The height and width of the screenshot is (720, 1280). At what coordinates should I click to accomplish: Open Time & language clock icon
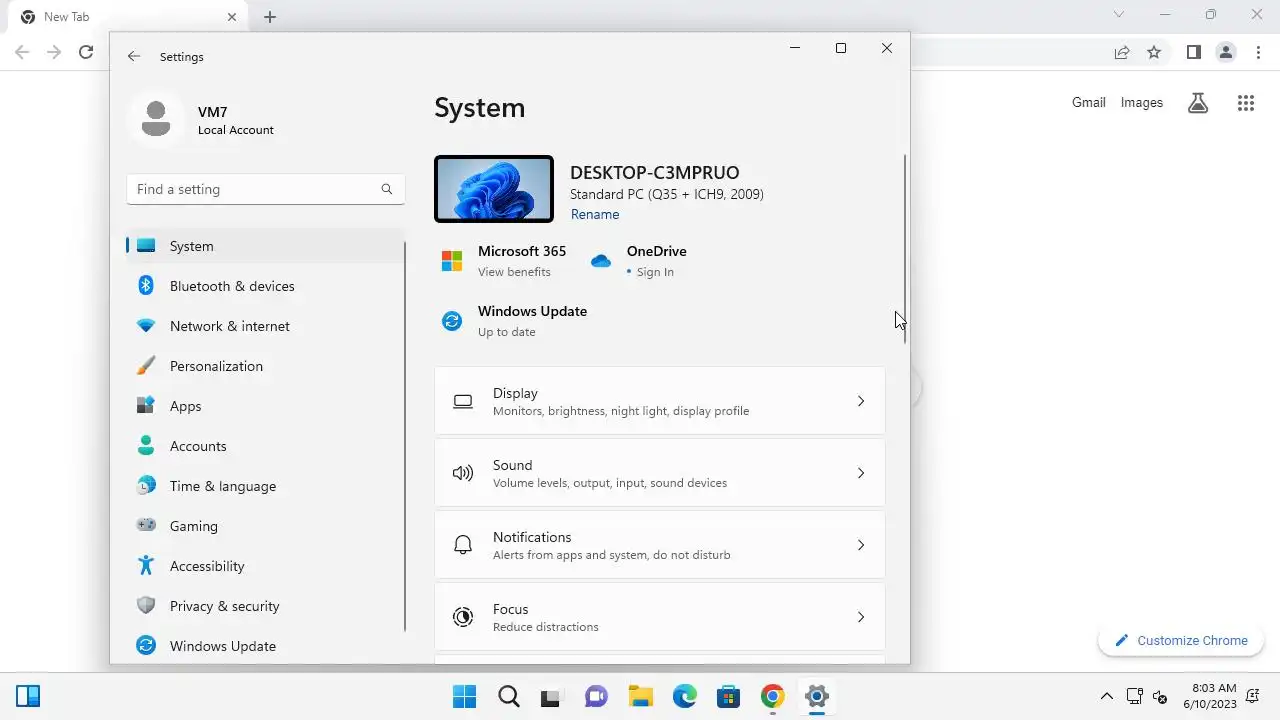click(146, 486)
